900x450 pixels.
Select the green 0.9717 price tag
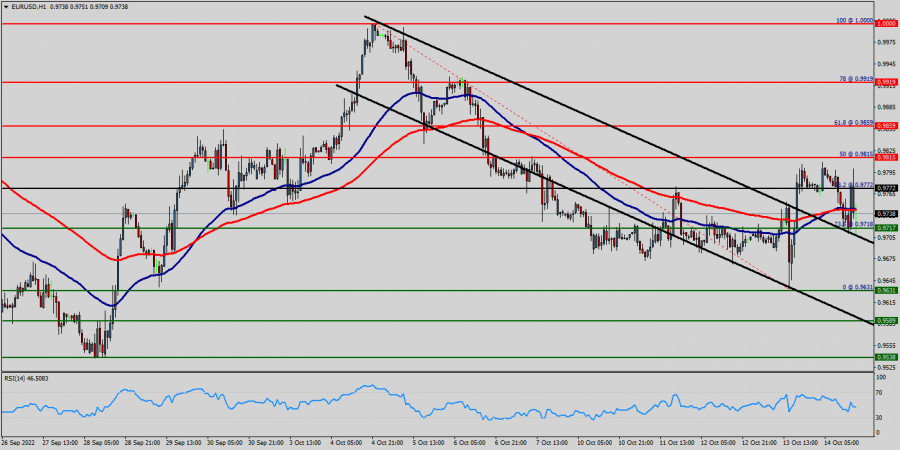pyautogui.click(x=886, y=228)
